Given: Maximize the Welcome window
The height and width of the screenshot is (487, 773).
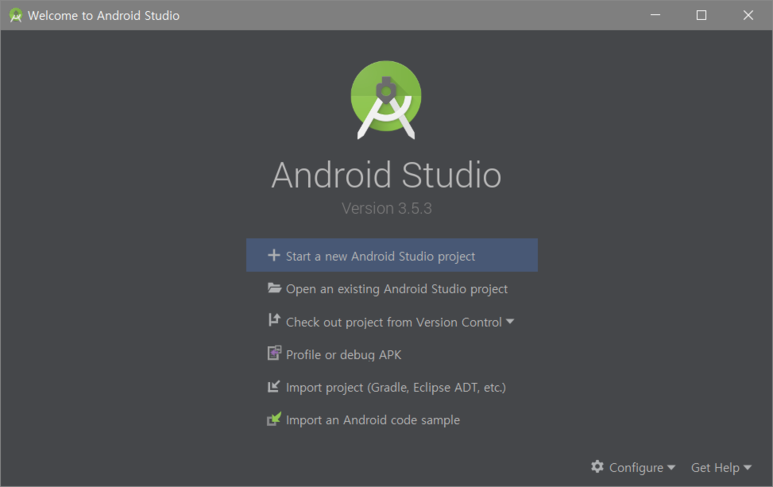Looking at the screenshot, I should pyautogui.click(x=701, y=15).
